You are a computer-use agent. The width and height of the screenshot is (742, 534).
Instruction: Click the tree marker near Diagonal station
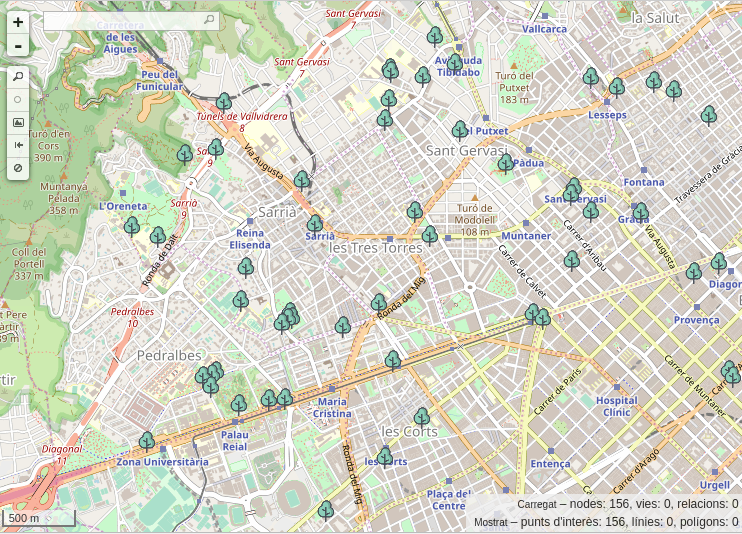coord(718,263)
